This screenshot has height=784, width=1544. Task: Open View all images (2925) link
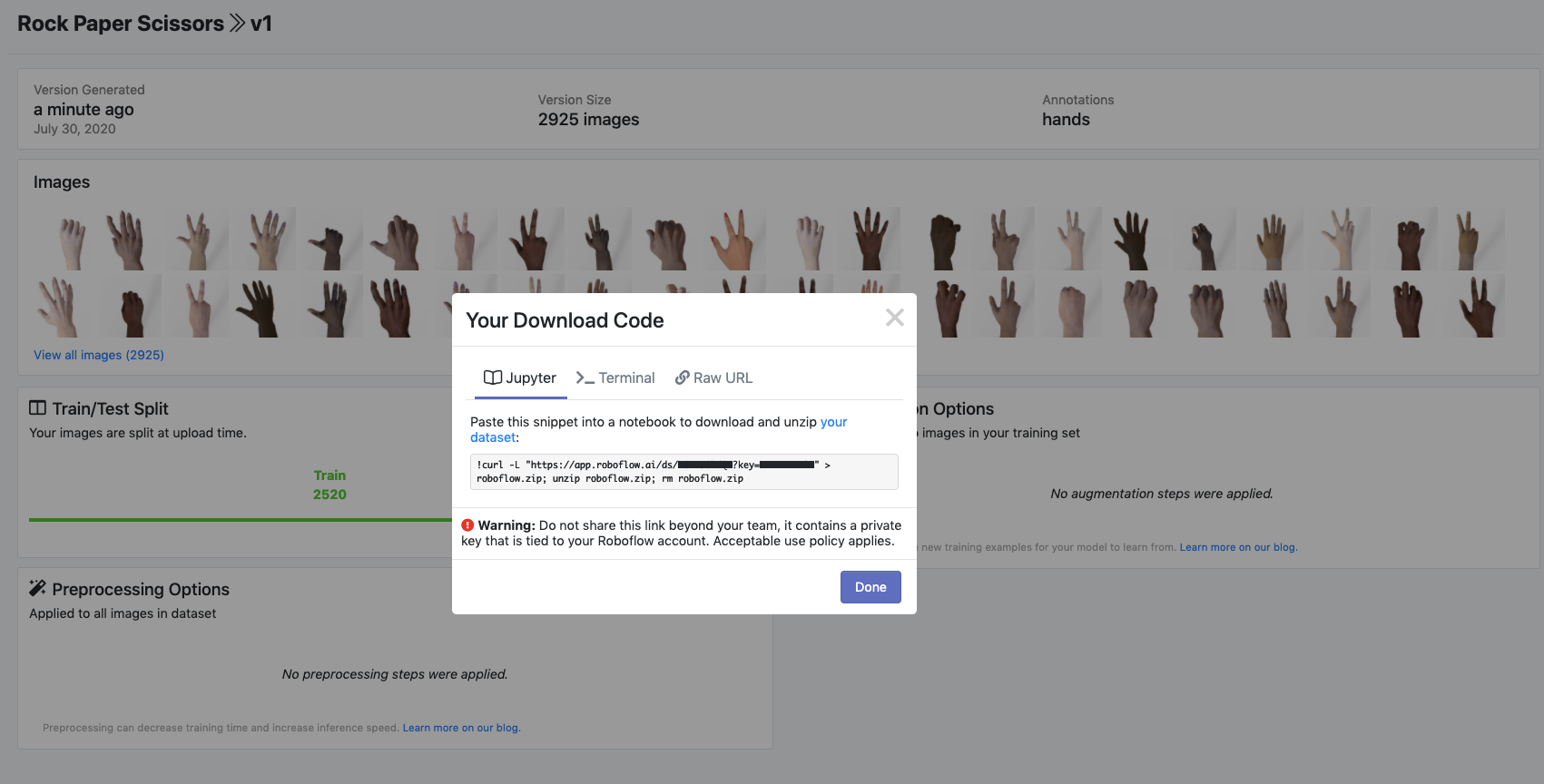(99, 355)
